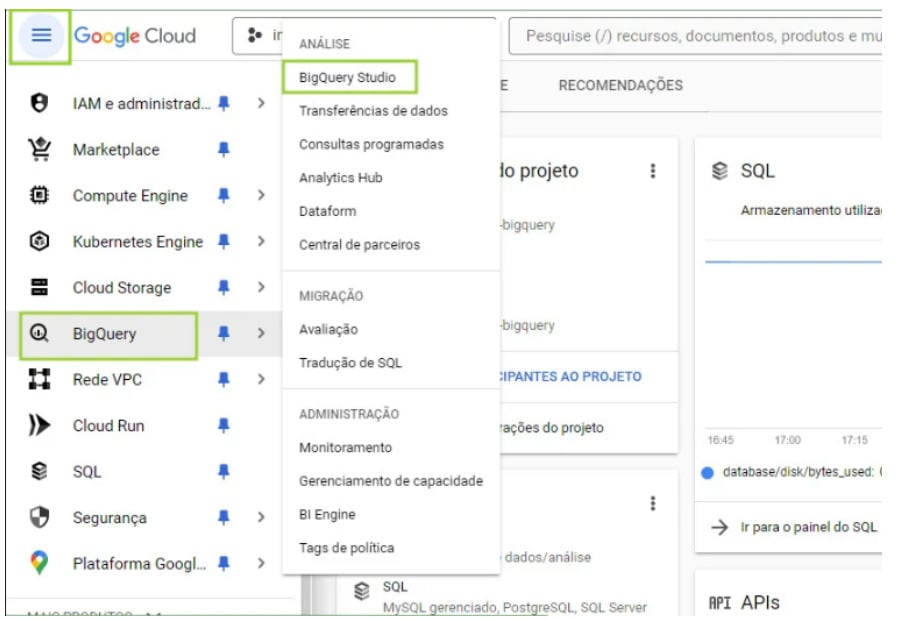Select Transferências de dados
The width and height of the screenshot is (899, 619).
(373, 111)
